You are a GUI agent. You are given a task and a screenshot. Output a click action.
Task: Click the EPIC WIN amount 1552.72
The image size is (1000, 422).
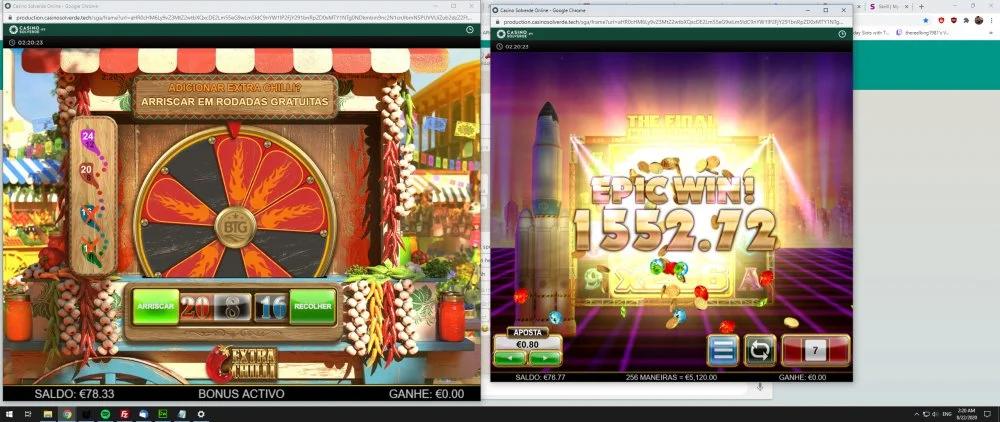675,230
